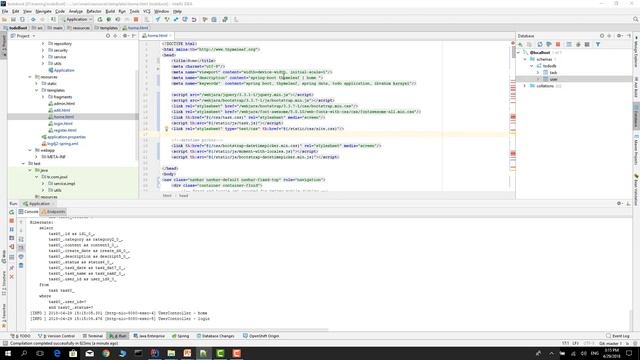Viewport: 640px width, 360px height.
Task: Open the TODO tool window
Action: pyautogui.click(x=21, y=336)
